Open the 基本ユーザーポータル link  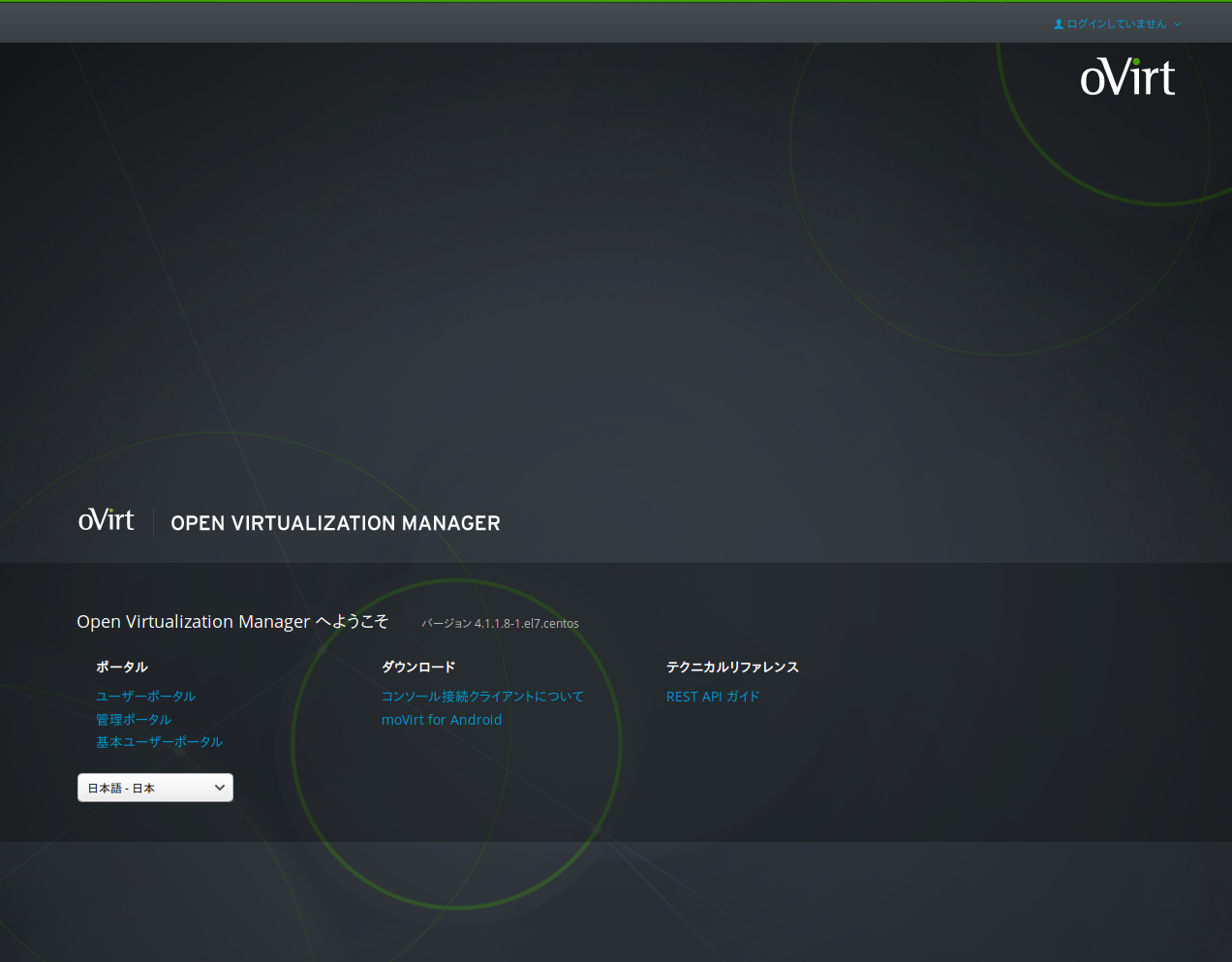(159, 741)
